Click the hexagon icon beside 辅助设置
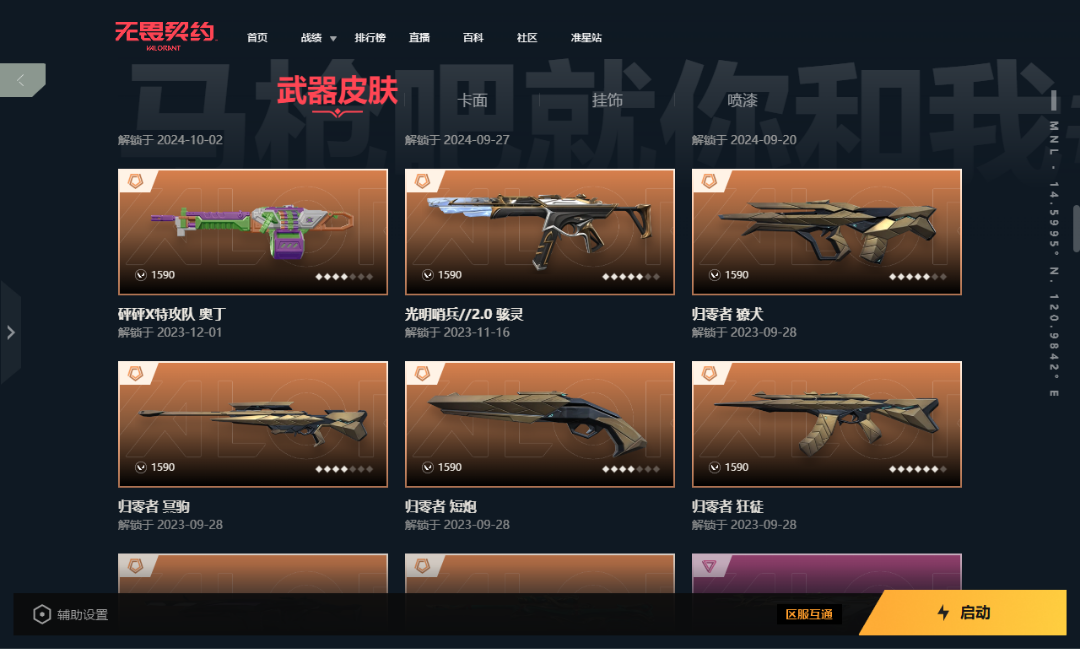Image resolution: width=1080 pixels, height=649 pixels. tap(42, 614)
